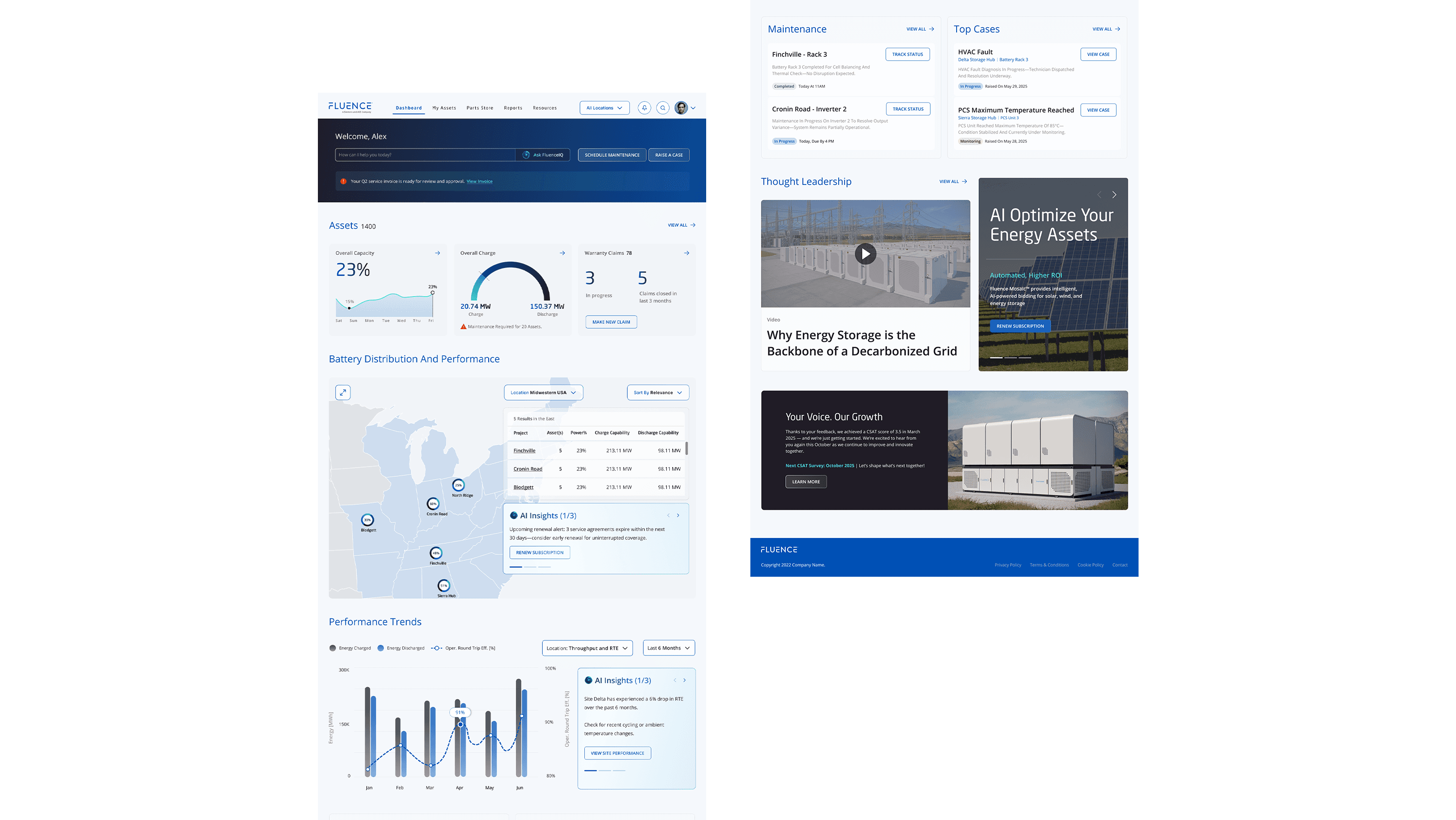
Task: Open Location Midwestern USA dropdown
Action: (x=543, y=392)
